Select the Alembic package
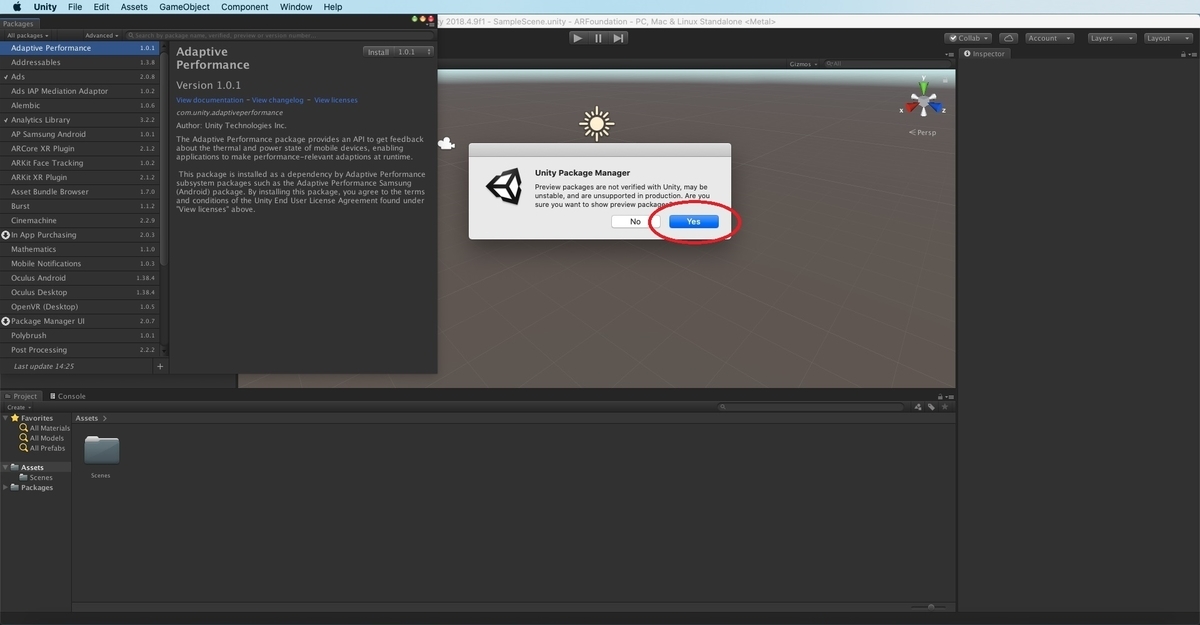The width and height of the screenshot is (1200, 625). [x=80, y=105]
